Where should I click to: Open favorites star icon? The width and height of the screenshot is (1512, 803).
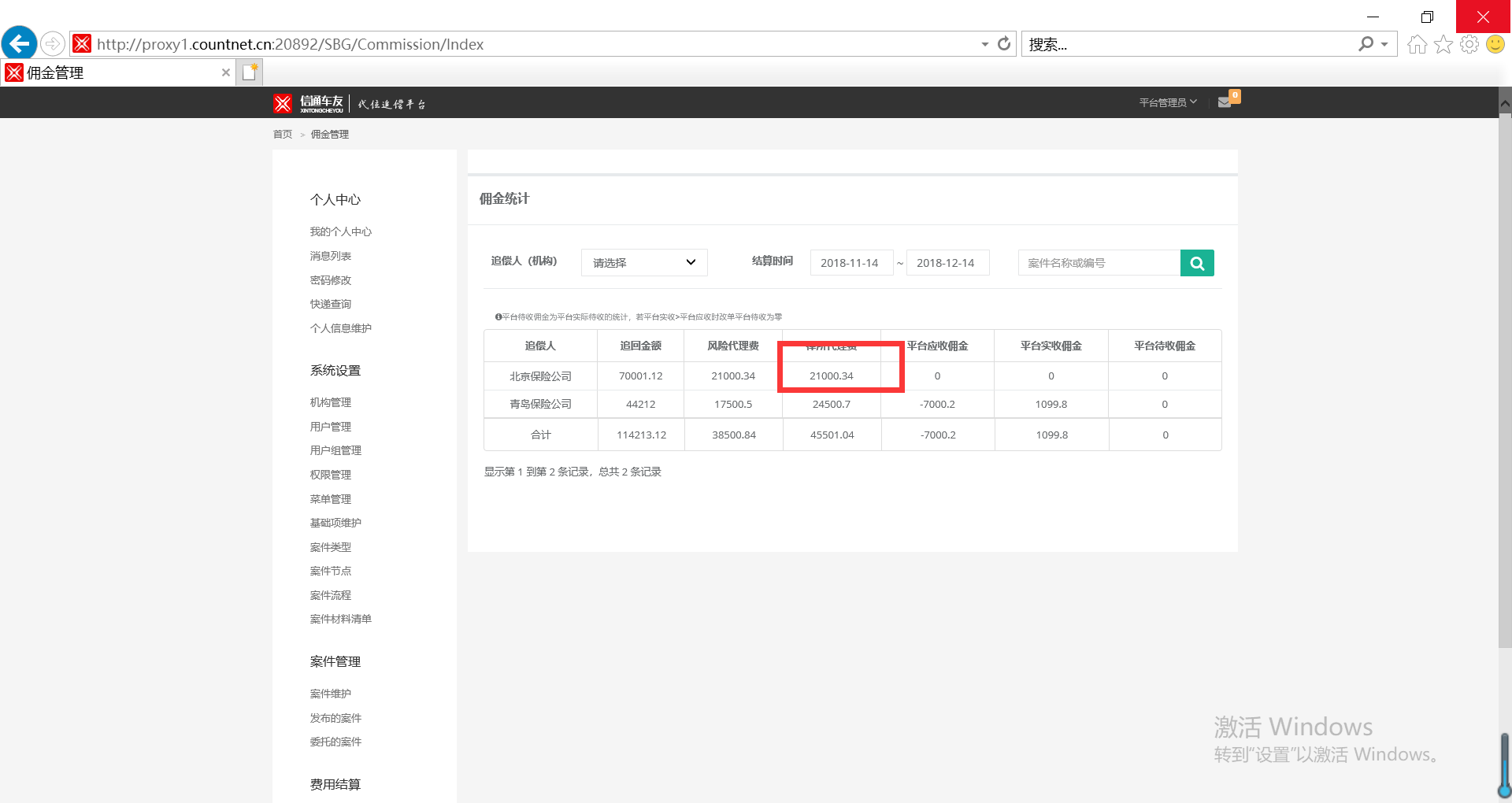(1443, 45)
